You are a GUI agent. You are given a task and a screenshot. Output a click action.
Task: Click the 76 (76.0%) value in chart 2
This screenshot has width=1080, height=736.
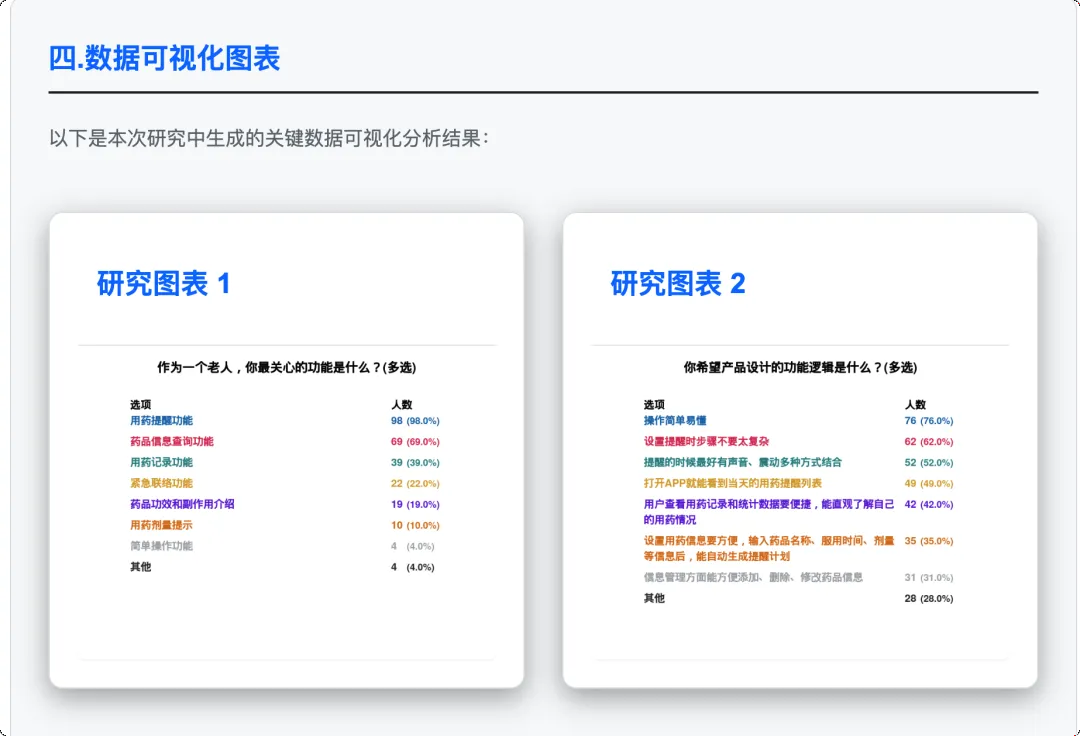[x=928, y=421]
